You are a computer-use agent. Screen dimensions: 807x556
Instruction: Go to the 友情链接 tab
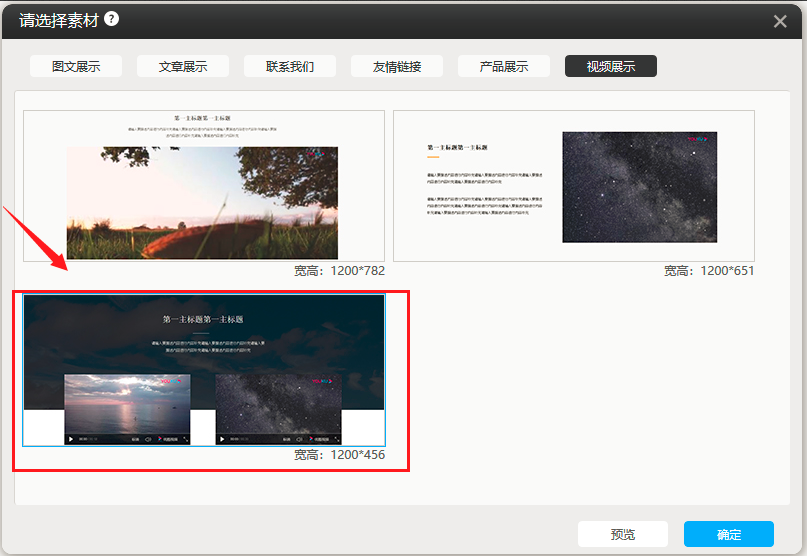[397, 67]
